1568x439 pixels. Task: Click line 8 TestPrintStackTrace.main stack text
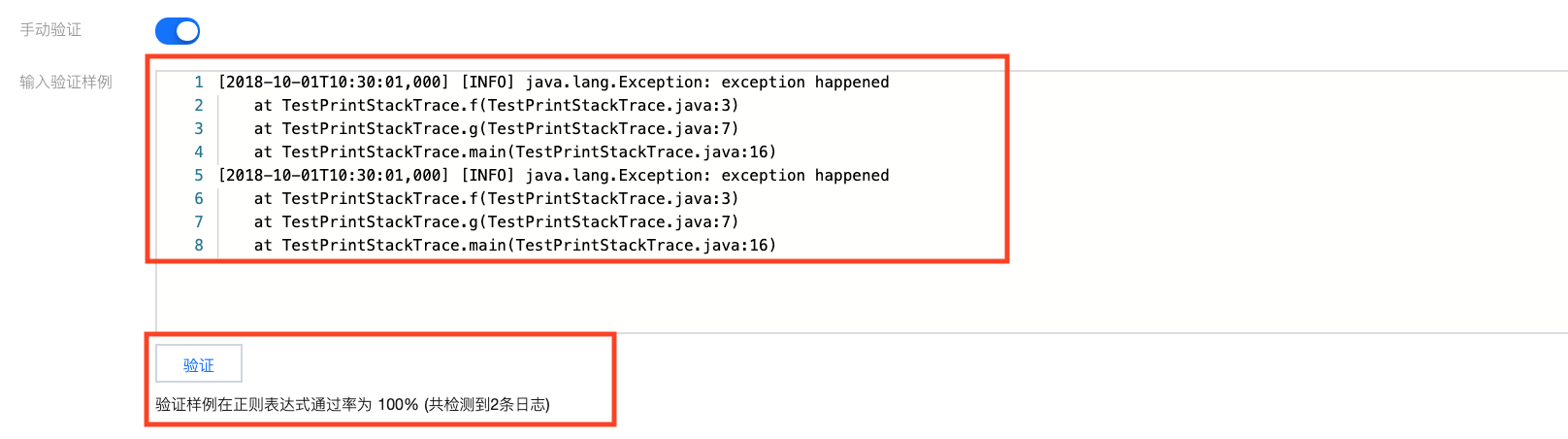[x=514, y=246]
